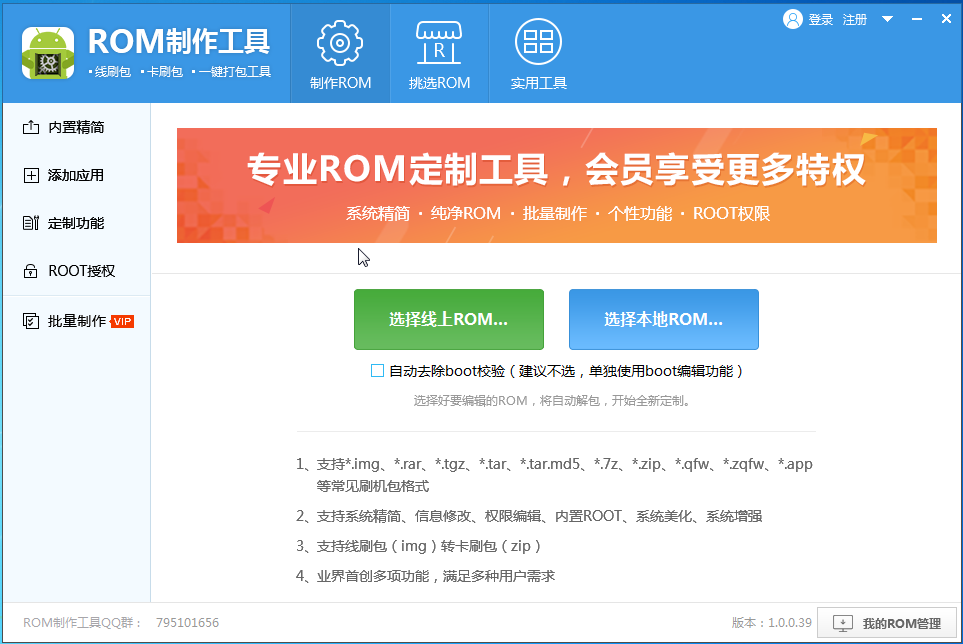Click the QQ group number 795101656
963x644 pixels.
pos(187,623)
